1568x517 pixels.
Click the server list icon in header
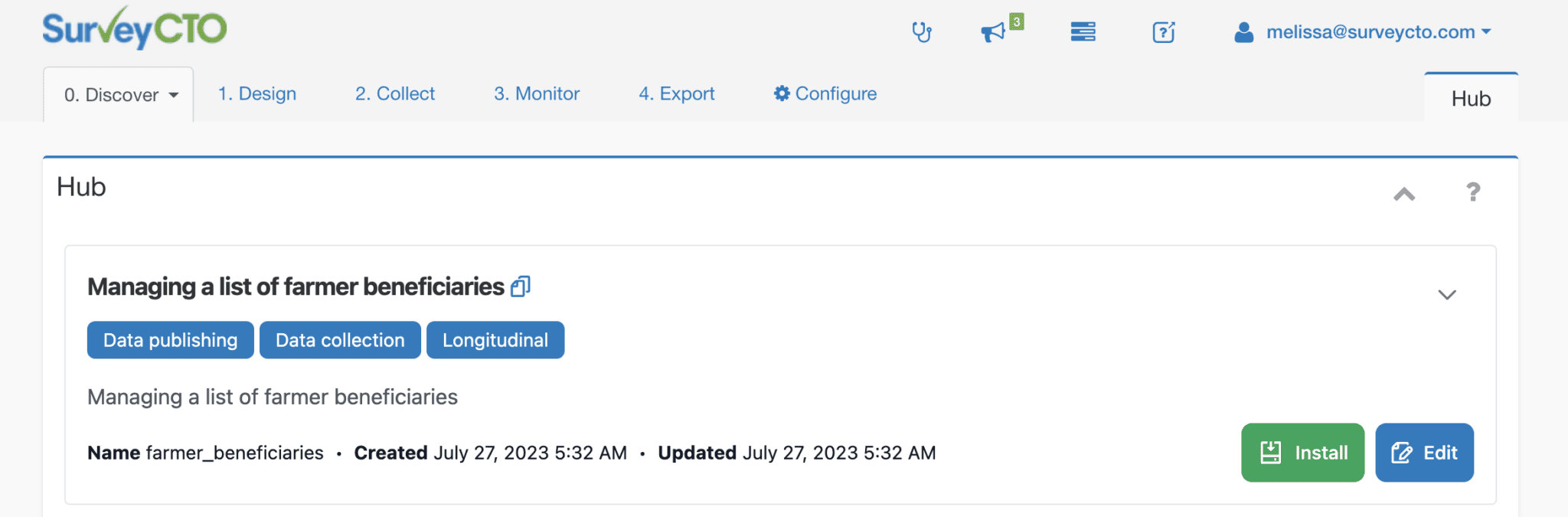1083,32
